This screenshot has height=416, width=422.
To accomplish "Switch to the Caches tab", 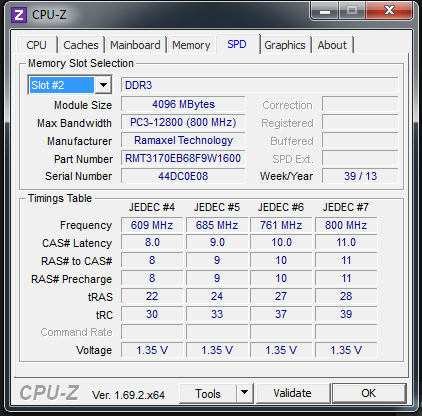I will point(81,45).
